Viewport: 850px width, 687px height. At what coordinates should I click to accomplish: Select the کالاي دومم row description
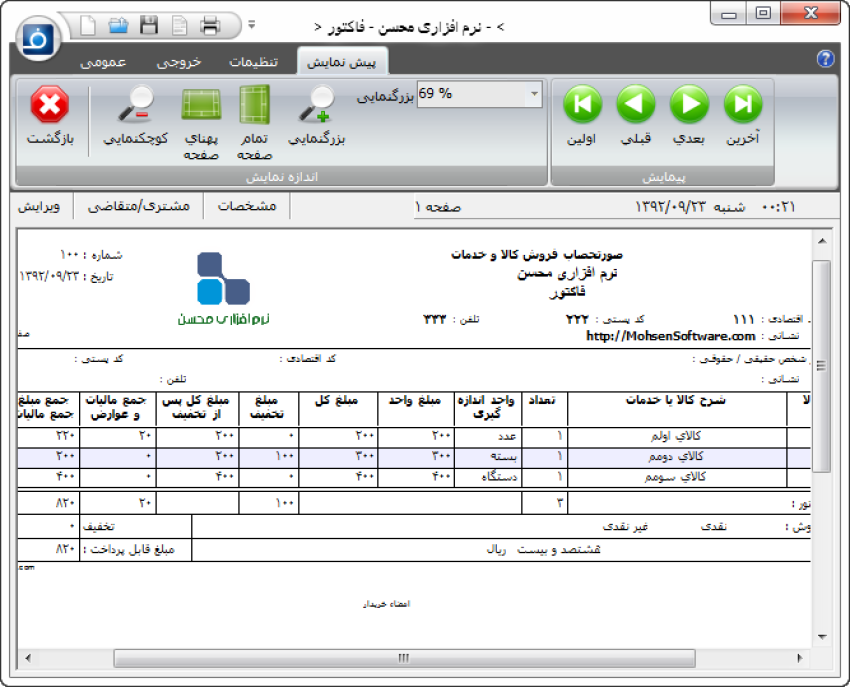[x=675, y=457]
